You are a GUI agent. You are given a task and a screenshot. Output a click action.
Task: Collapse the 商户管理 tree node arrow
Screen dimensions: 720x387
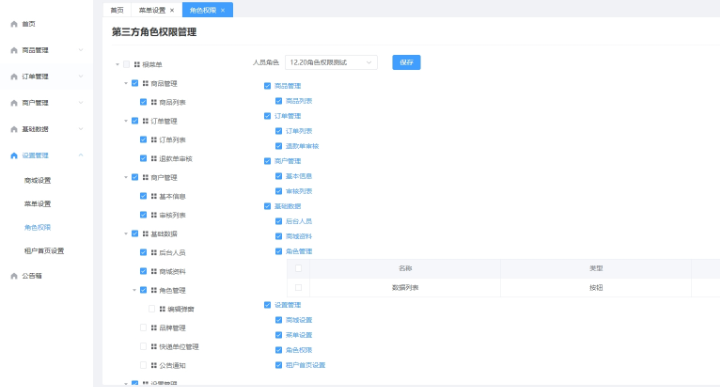coord(126,177)
